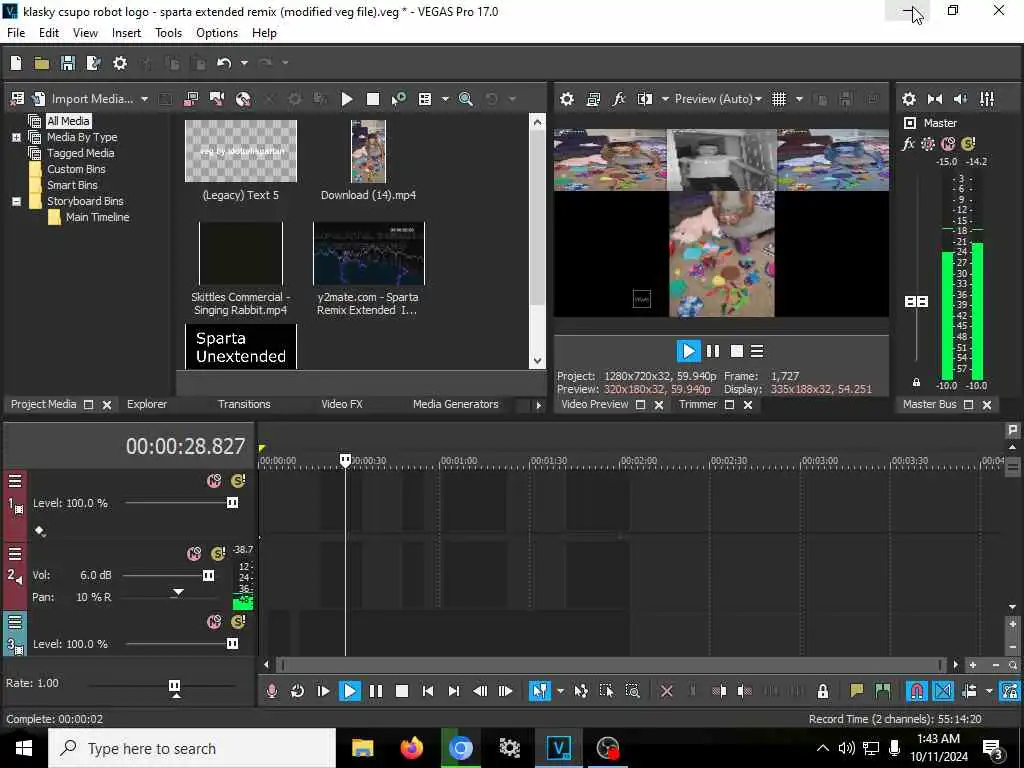Switch to the Explorer tab
The width and height of the screenshot is (1024, 768).
tap(147, 404)
